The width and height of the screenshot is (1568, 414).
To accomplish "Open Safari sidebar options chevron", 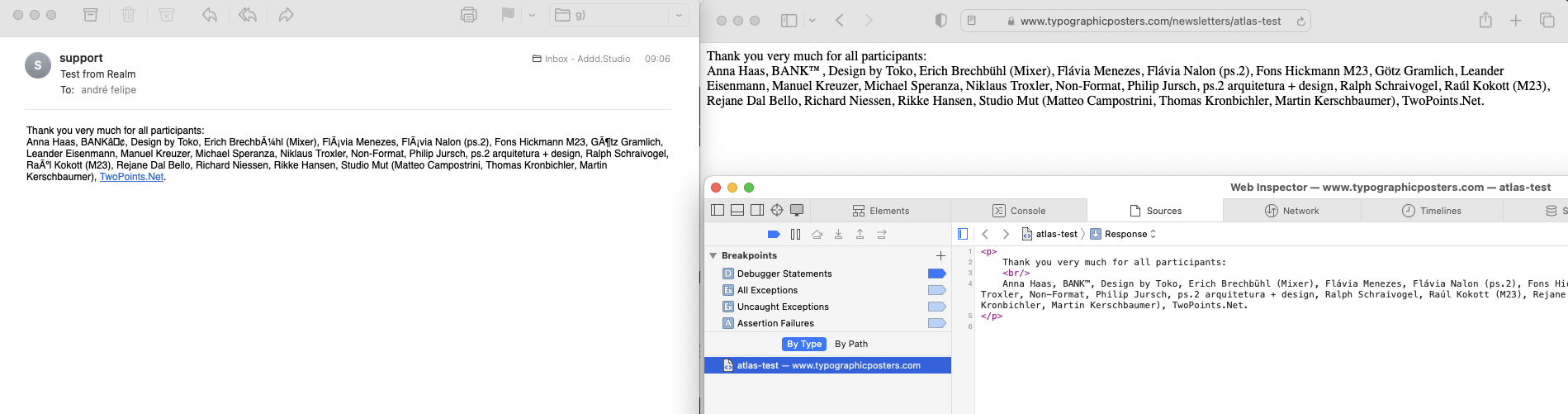I will coord(812,21).
